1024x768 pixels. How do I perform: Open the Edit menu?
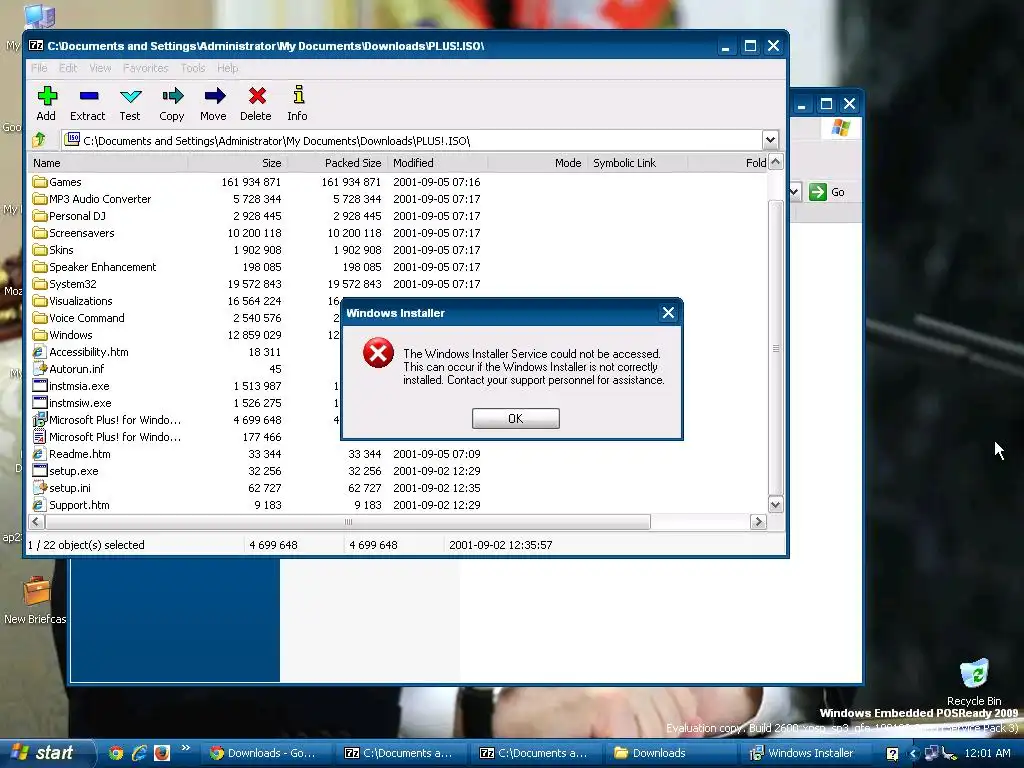tap(68, 68)
